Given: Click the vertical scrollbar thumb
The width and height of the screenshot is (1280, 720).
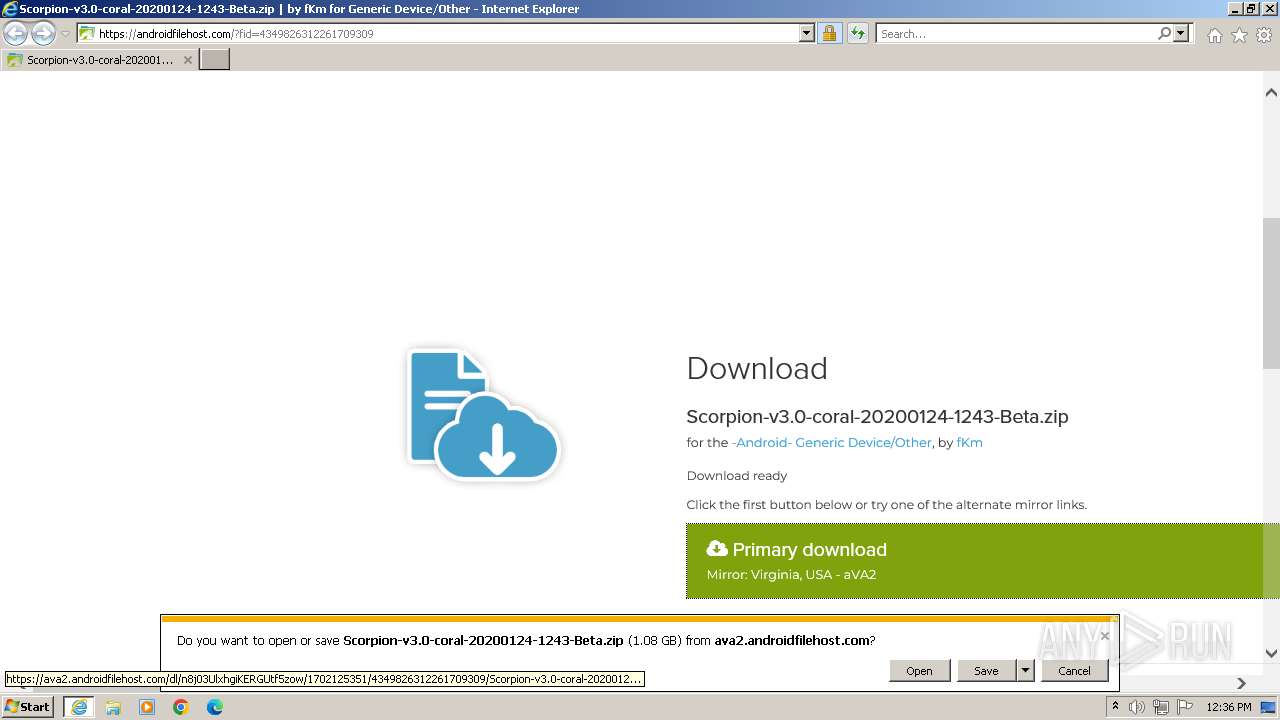Looking at the screenshot, I should (1271, 293).
